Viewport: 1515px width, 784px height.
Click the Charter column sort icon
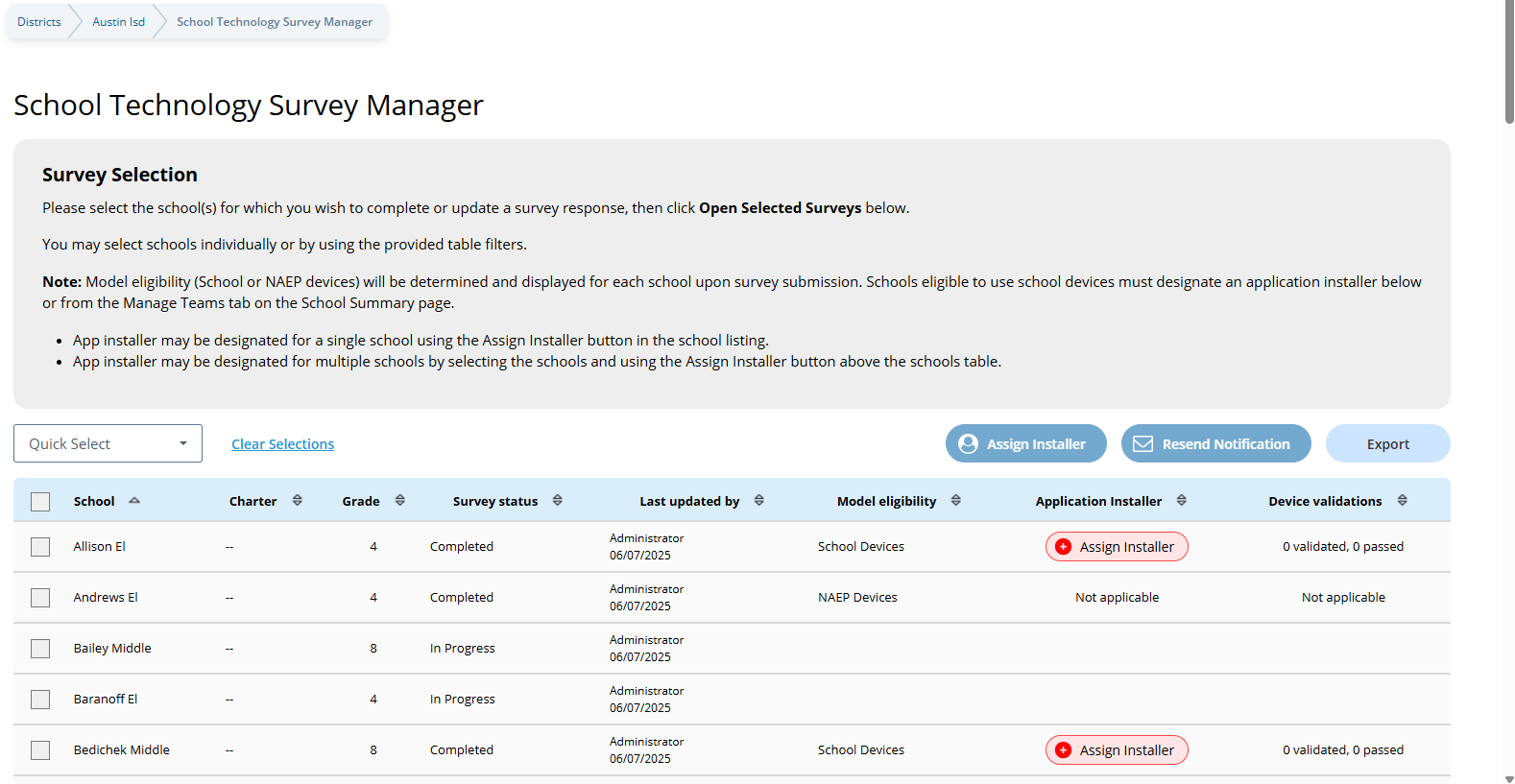point(298,501)
